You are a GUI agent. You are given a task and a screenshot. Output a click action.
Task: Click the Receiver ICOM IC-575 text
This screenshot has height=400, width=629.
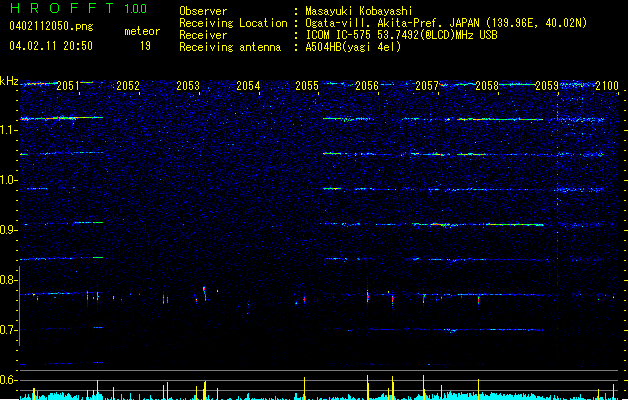[401, 35]
